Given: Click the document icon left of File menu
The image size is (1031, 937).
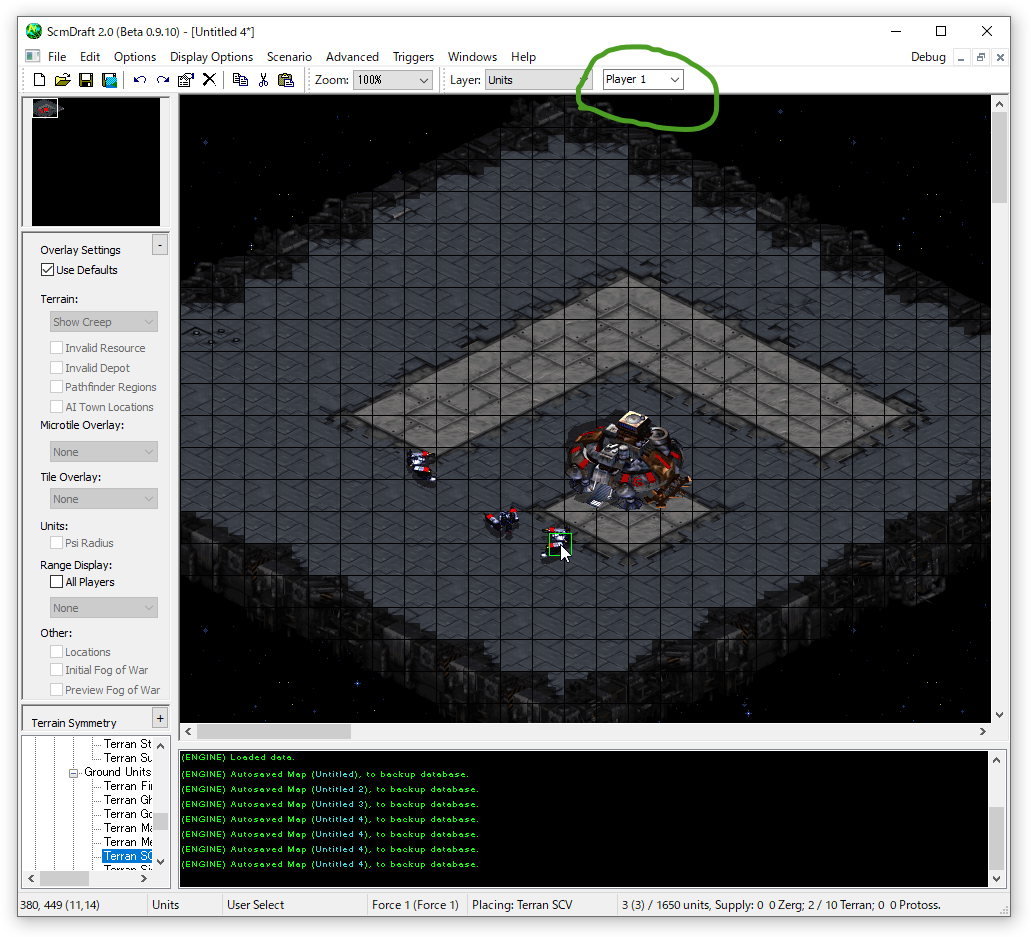Looking at the screenshot, I should [33, 57].
